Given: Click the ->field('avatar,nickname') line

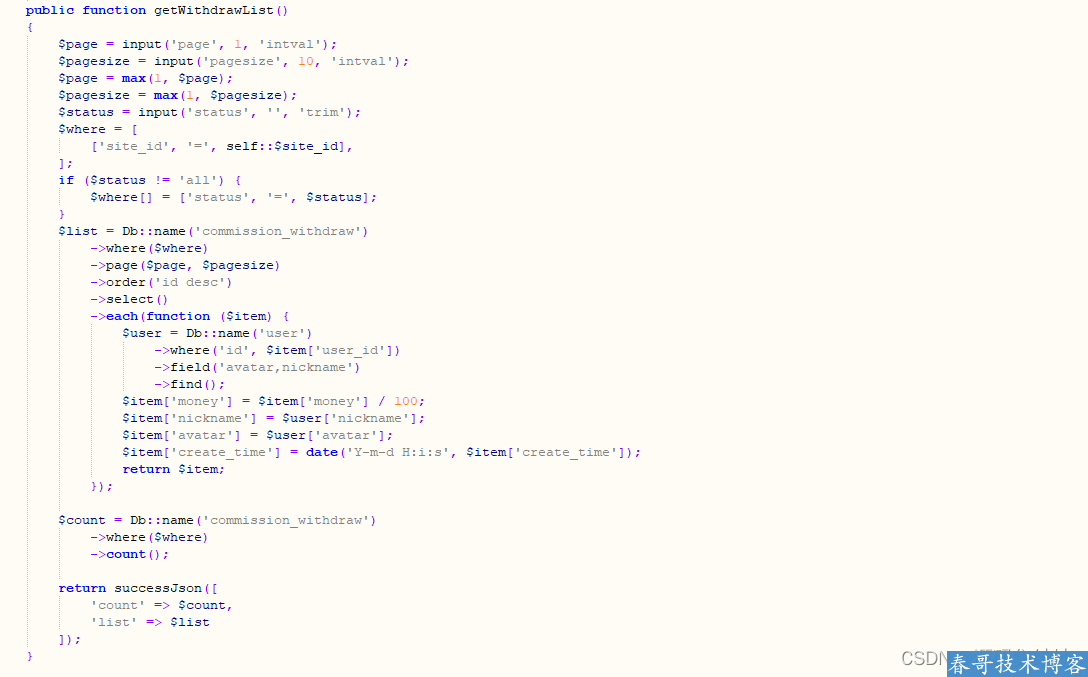Looking at the screenshot, I should coord(257,367).
